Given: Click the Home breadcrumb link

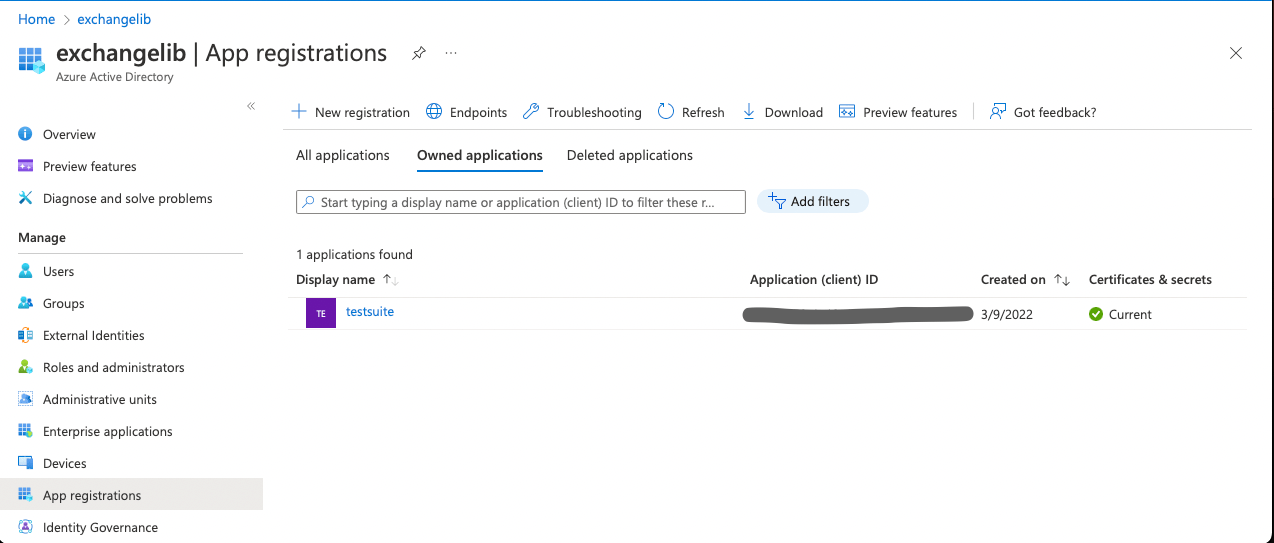Looking at the screenshot, I should click(37, 19).
